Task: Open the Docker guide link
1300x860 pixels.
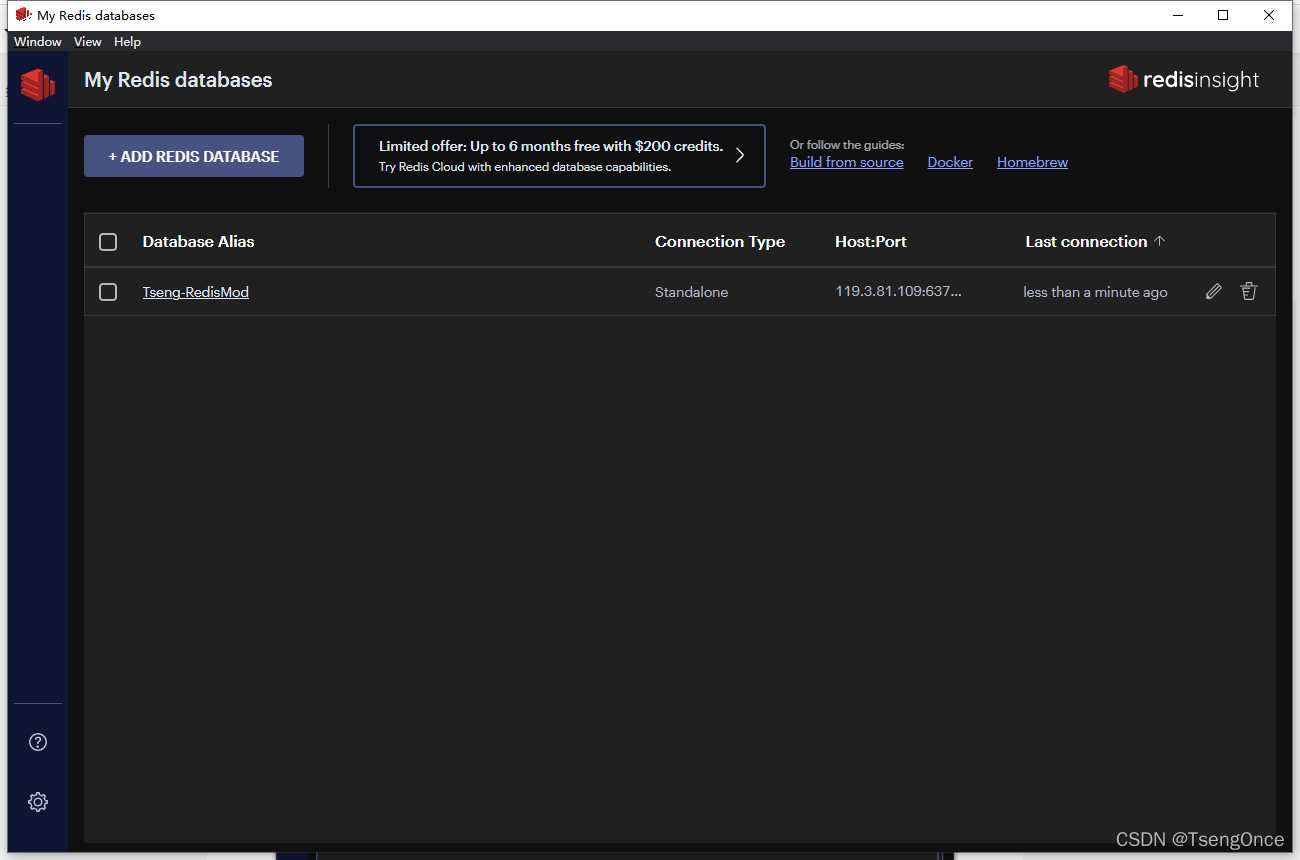Action: coord(949,161)
